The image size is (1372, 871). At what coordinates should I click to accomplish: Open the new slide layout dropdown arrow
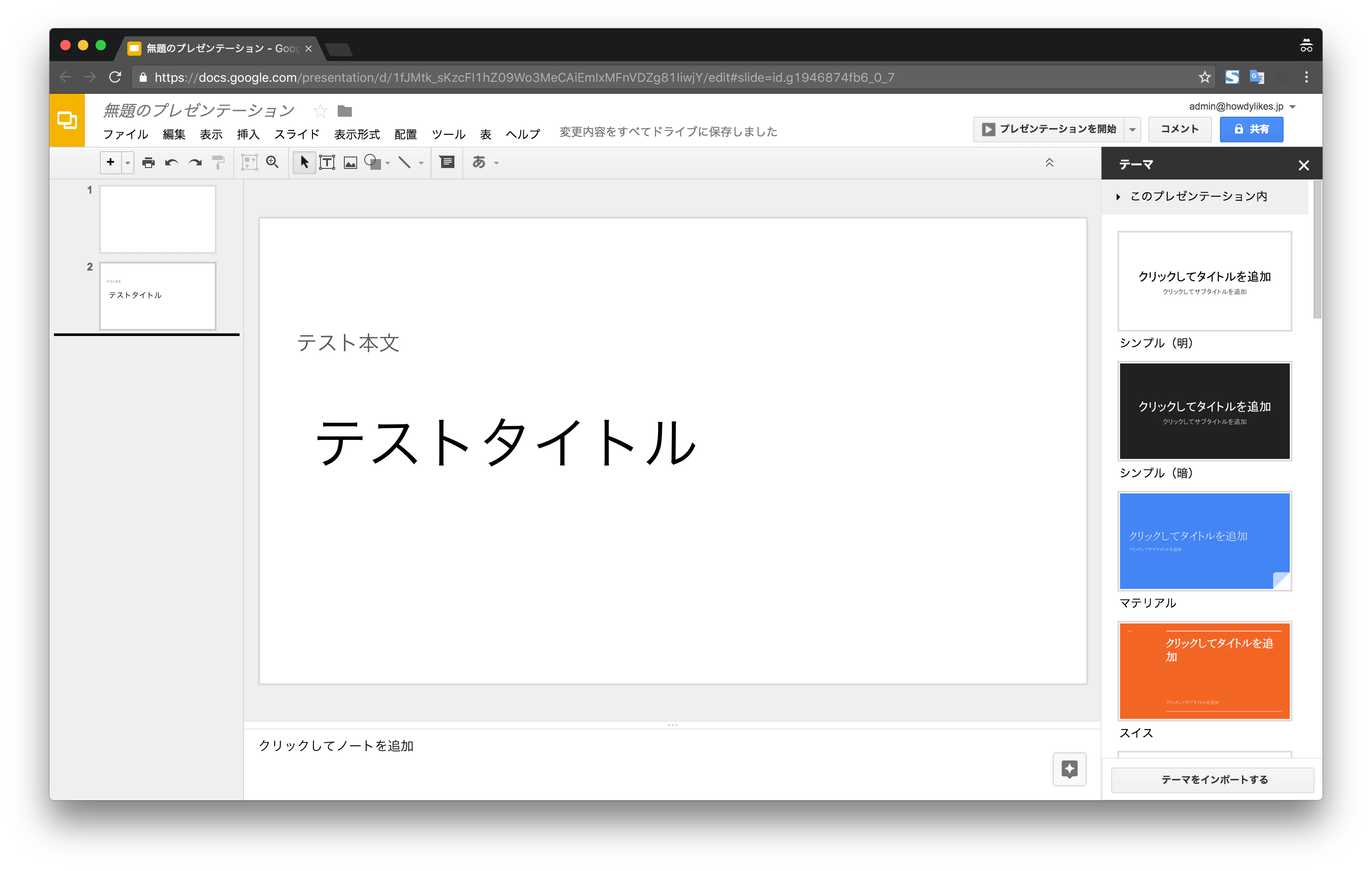128,163
